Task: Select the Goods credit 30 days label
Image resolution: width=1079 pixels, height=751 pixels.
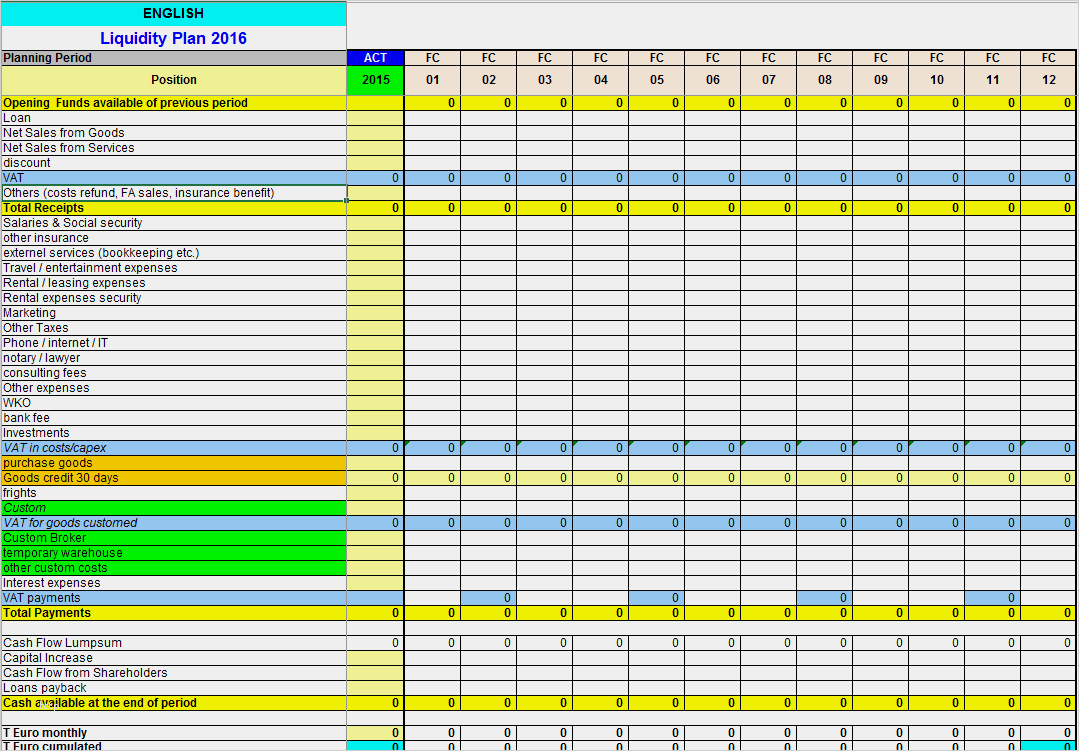Action: point(173,478)
